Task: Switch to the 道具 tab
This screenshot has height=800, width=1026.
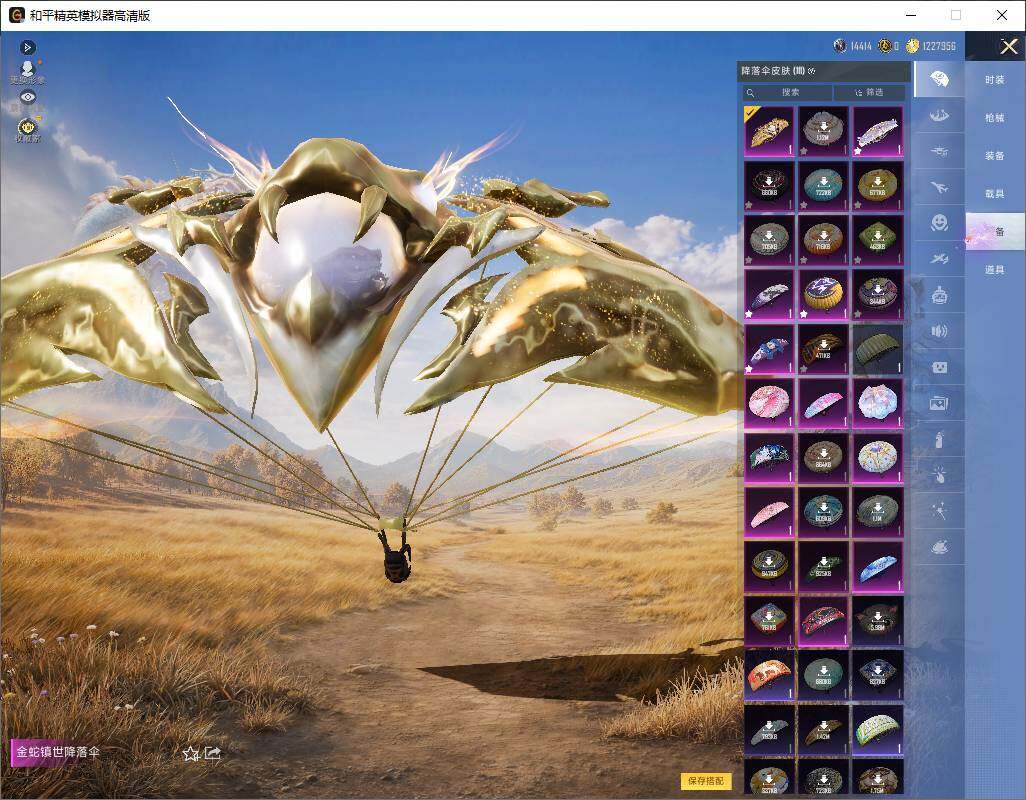Action: 995,270
